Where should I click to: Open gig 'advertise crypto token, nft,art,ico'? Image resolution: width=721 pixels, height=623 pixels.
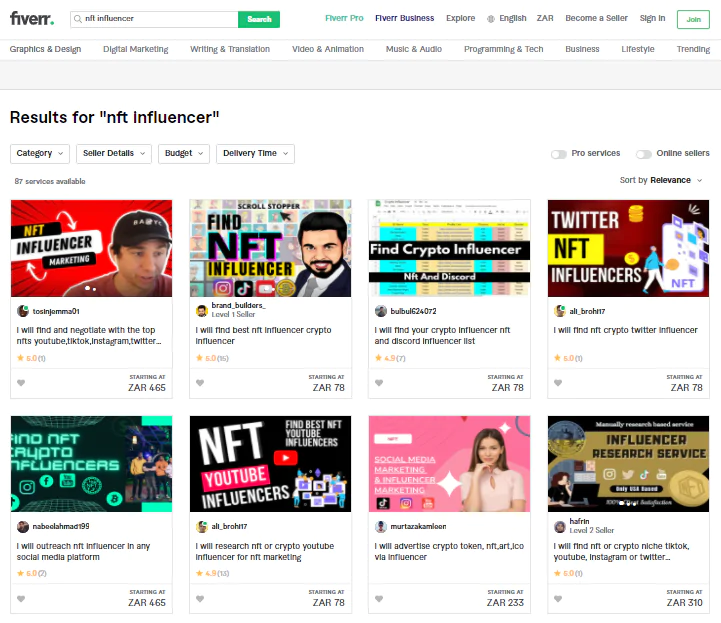click(449, 551)
